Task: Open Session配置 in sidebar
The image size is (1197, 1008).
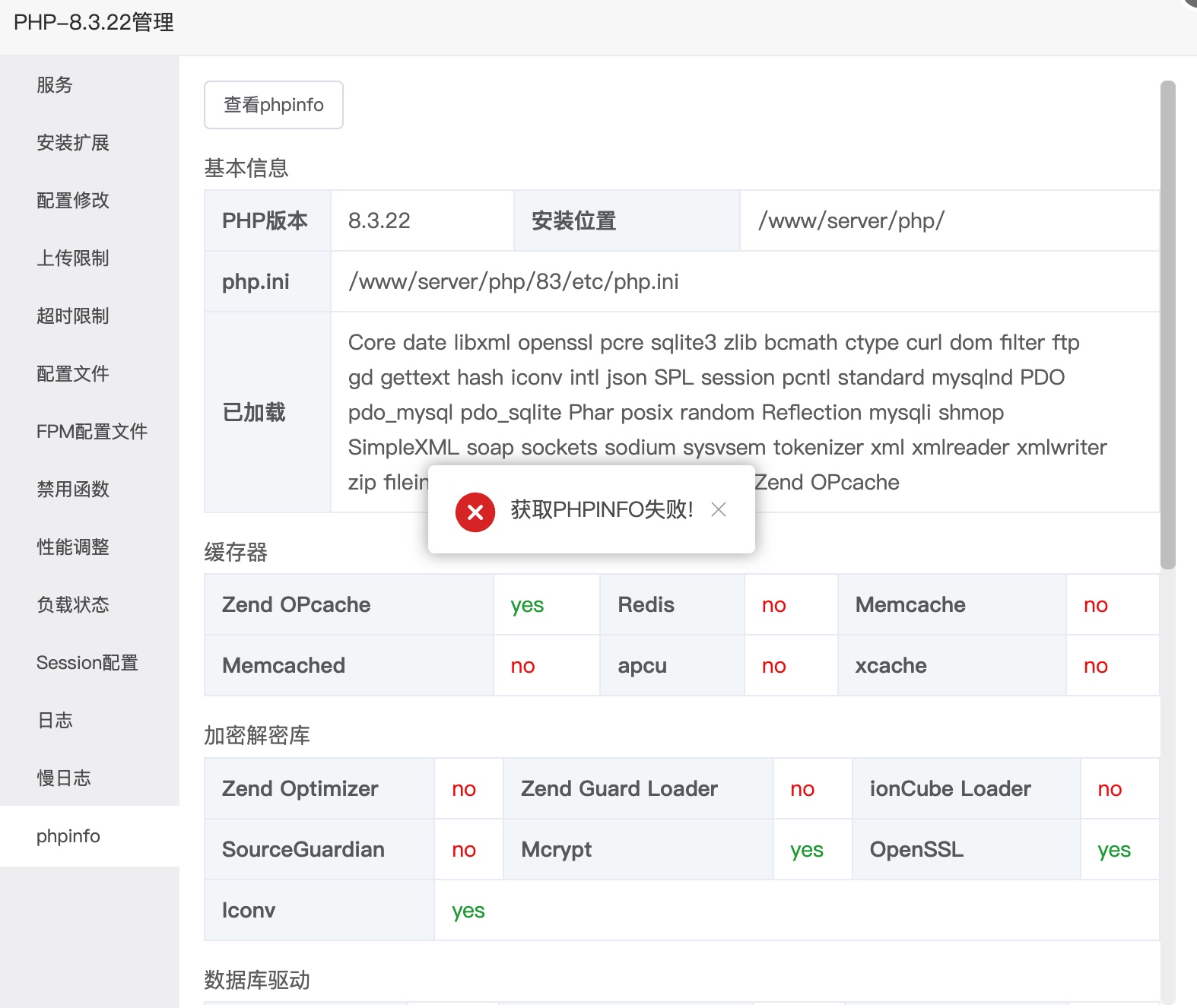Action: coord(87,662)
